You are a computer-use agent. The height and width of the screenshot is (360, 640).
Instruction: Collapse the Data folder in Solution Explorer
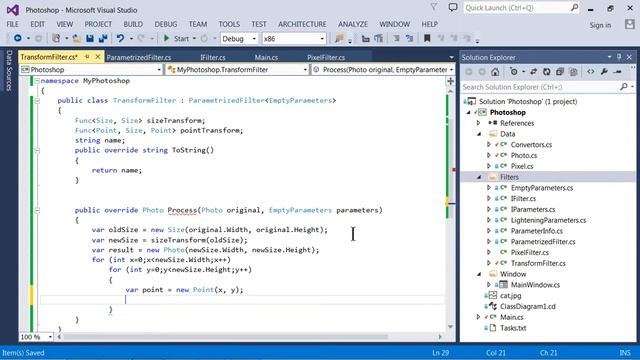tap(479, 134)
